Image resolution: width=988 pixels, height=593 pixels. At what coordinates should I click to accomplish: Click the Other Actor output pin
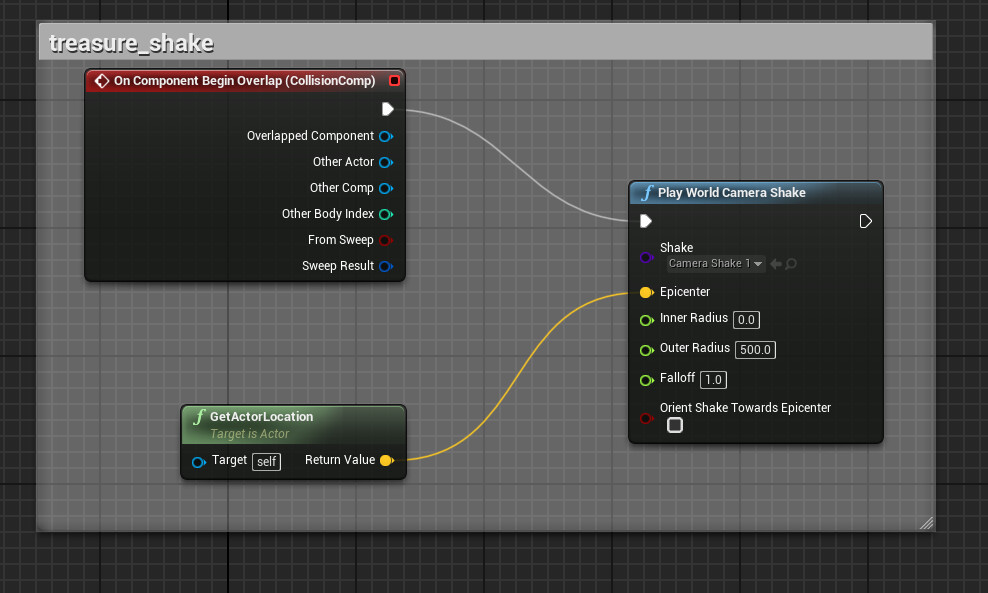pos(386,163)
